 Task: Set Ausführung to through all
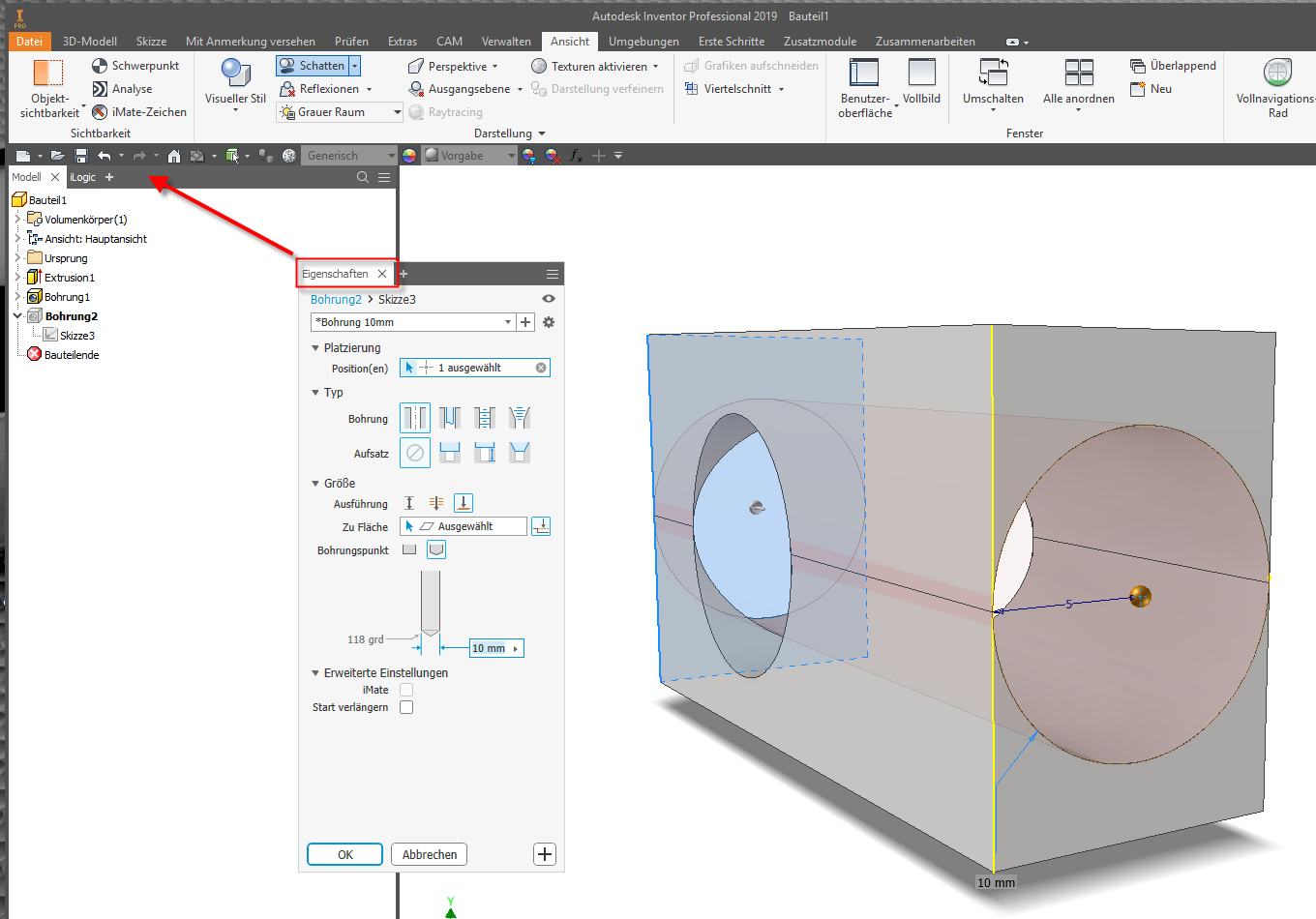point(436,503)
